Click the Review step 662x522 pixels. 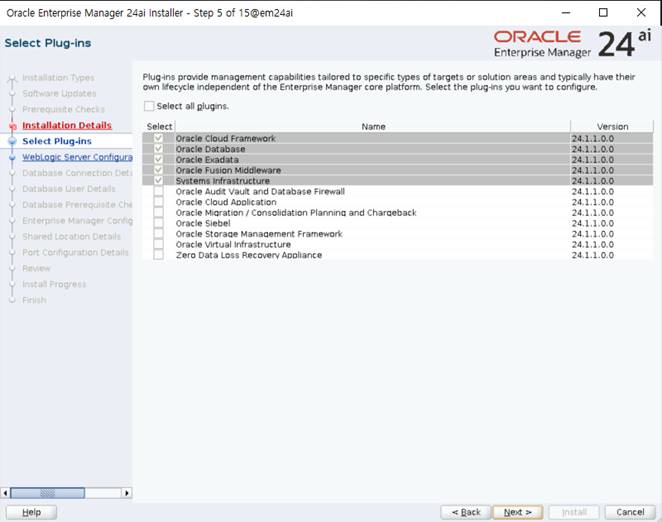click(36, 269)
